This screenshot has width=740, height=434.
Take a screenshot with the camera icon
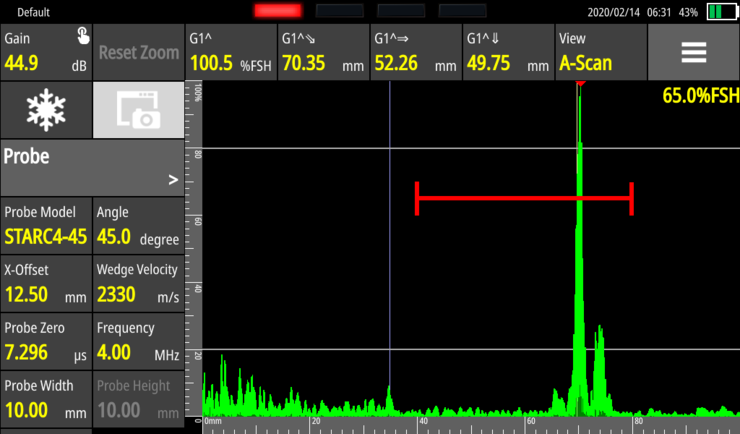pyautogui.click(x=138, y=110)
